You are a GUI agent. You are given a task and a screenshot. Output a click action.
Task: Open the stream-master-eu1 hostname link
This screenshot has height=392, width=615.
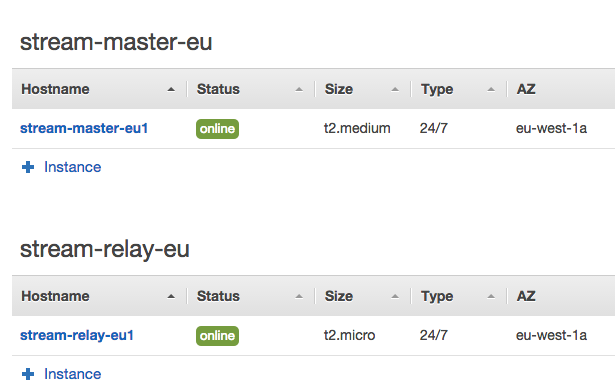[x=84, y=128]
